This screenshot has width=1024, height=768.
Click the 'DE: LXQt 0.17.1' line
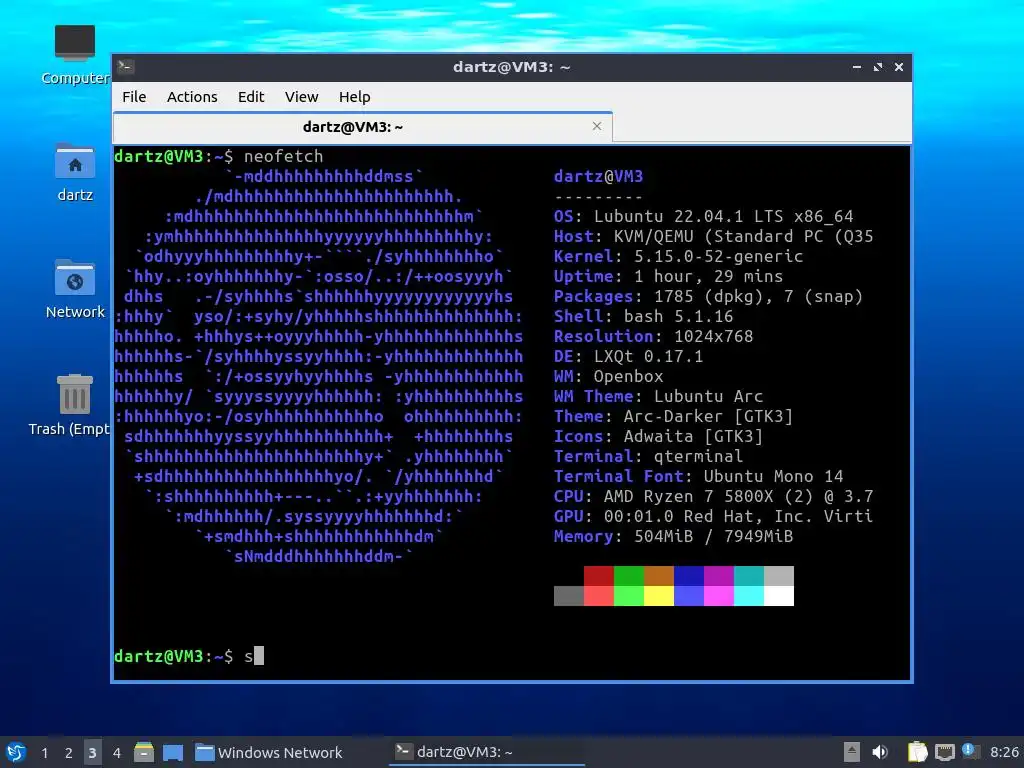click(628, 356)
